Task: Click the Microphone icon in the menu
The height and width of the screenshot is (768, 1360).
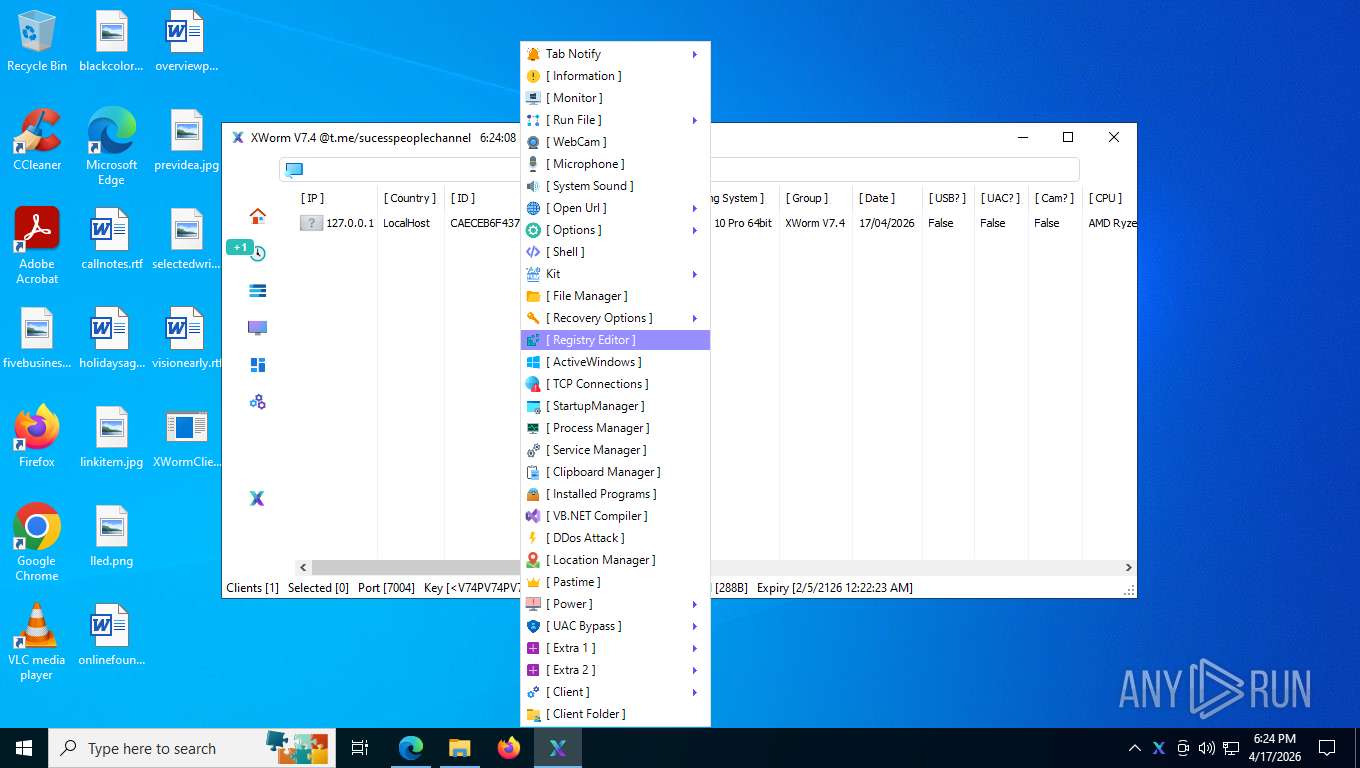Action: click(x=533, y=164)
